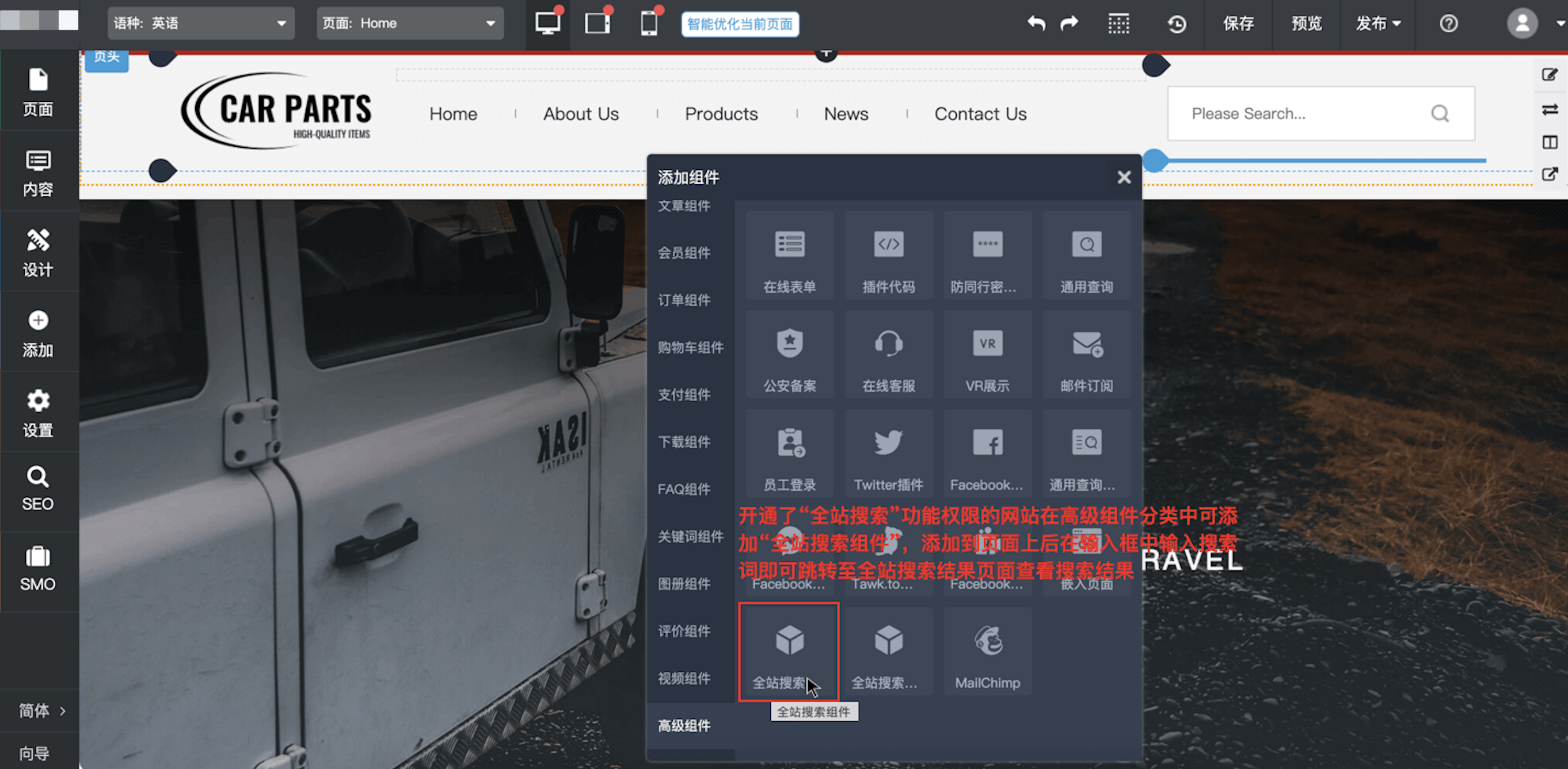Click the 添加 (add) sidebar icon
The width and height of the screenshot is (1568, 769).
[x=38, y=333]
